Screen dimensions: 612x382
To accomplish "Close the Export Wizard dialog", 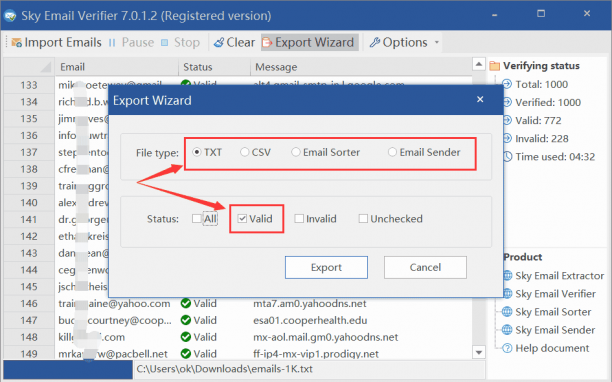I will [x=480, y=99].
